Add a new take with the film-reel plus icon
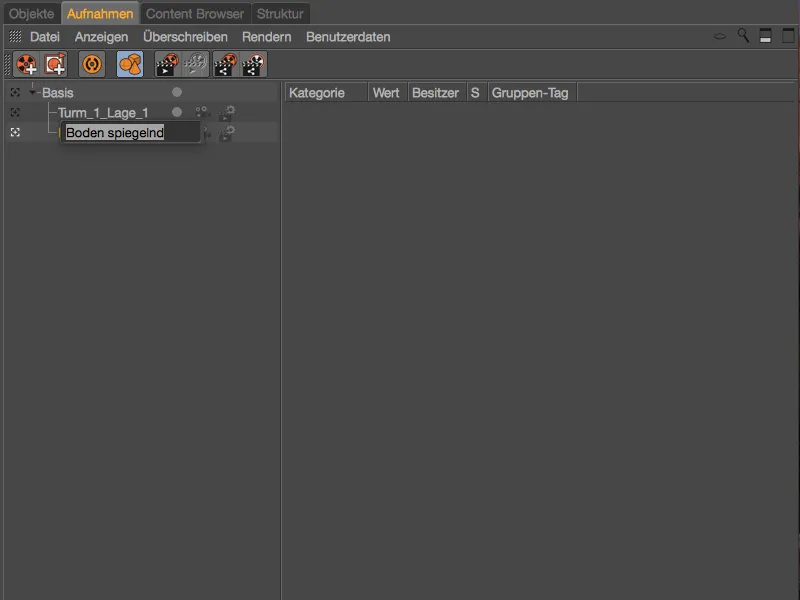 pos(26,64)
